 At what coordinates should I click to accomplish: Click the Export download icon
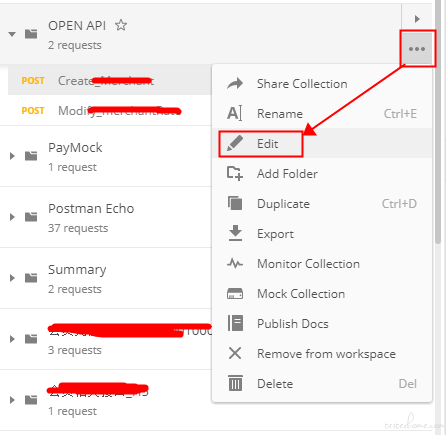point(235,233)
